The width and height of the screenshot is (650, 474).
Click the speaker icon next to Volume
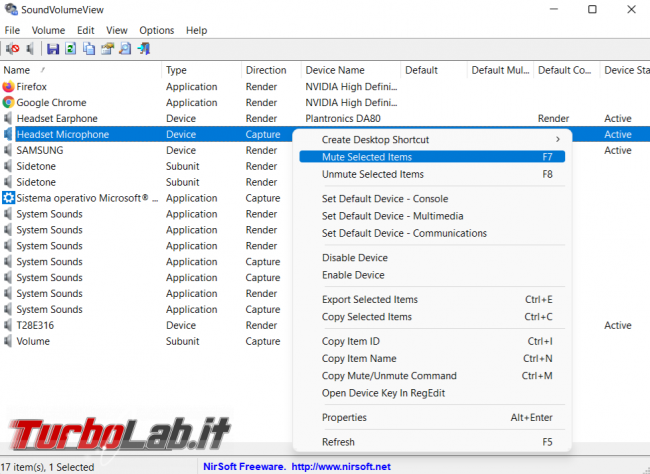8,341
